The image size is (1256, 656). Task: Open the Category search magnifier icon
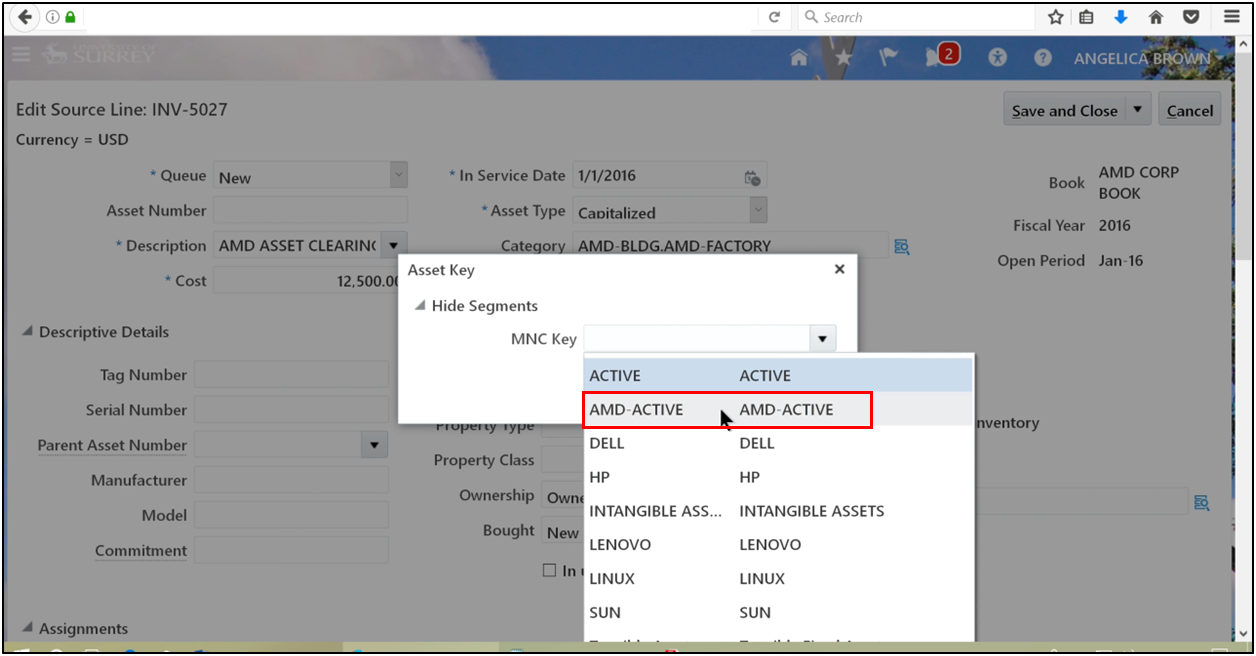[x=901, y=246]
